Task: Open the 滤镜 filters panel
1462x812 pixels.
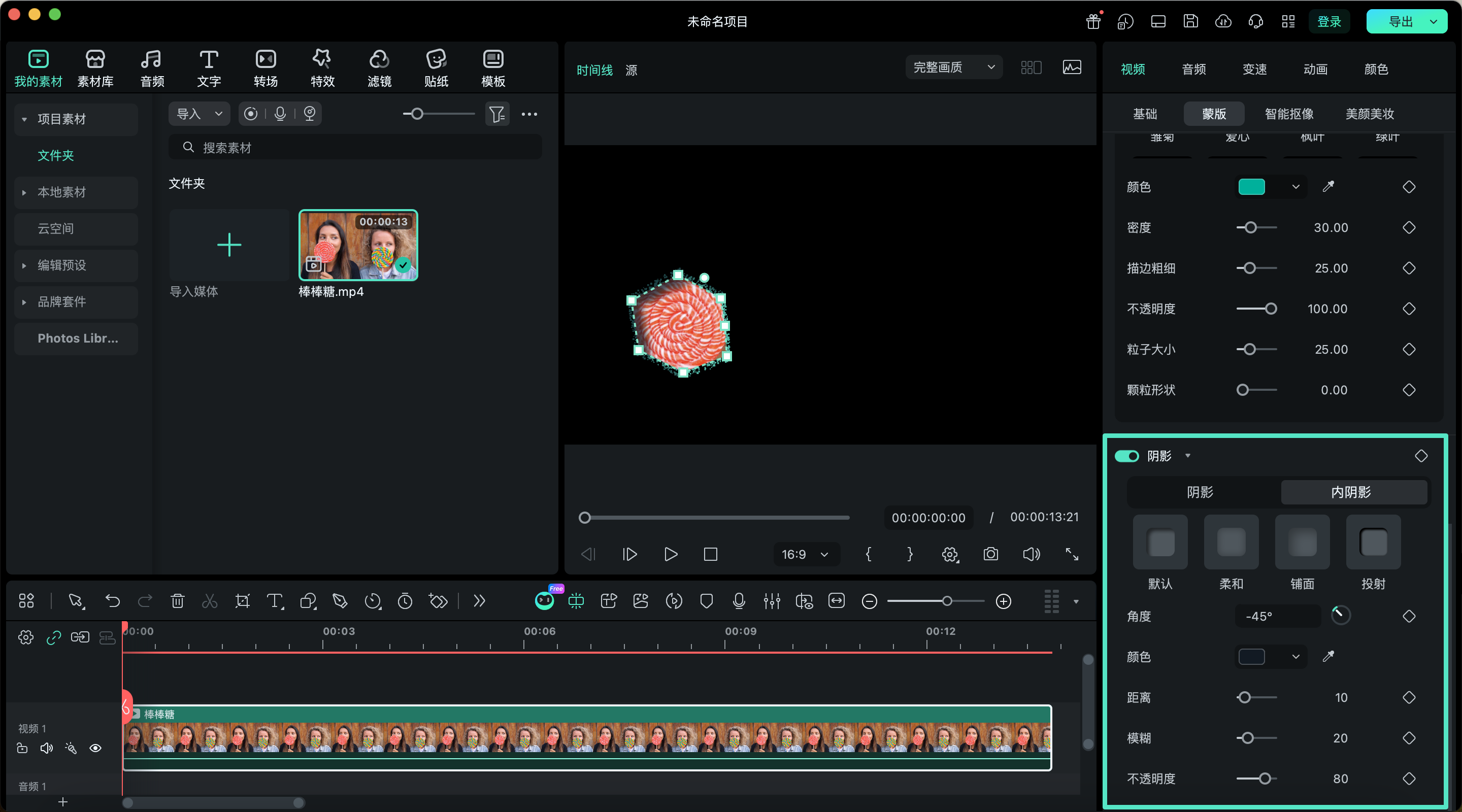Action: point(379,68)
